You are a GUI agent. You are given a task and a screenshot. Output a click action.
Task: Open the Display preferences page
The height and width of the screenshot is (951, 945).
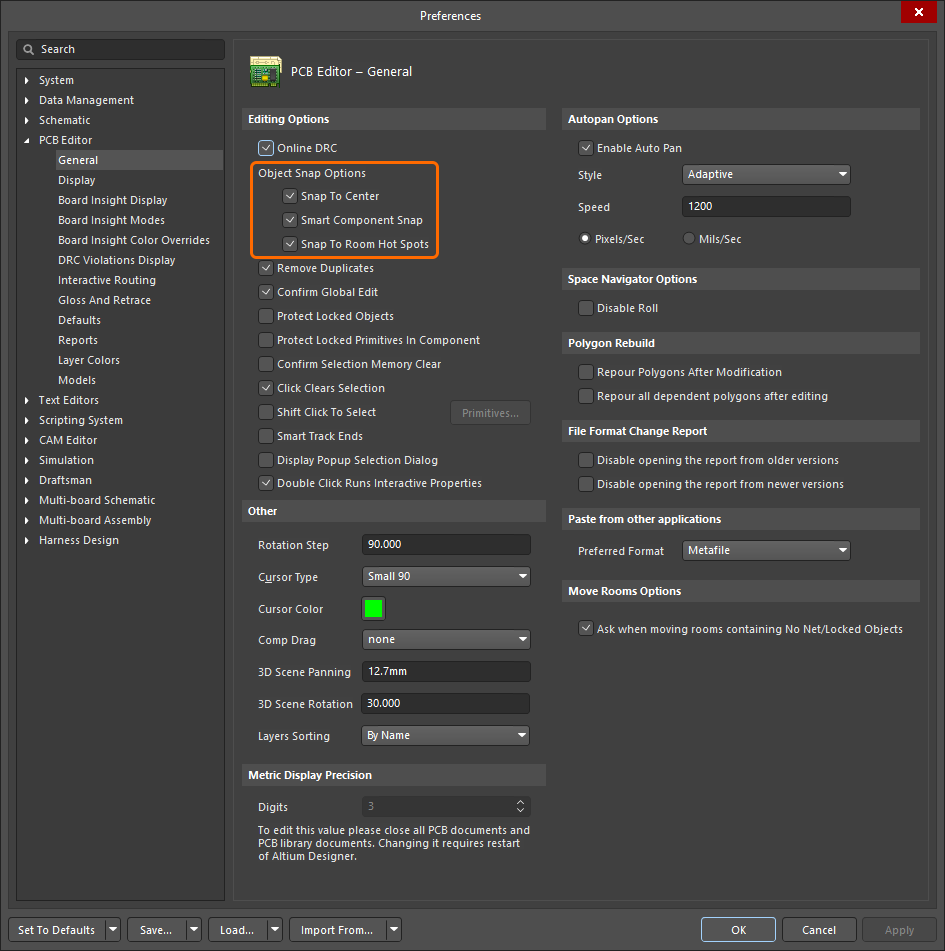click(x=76, y=180)
